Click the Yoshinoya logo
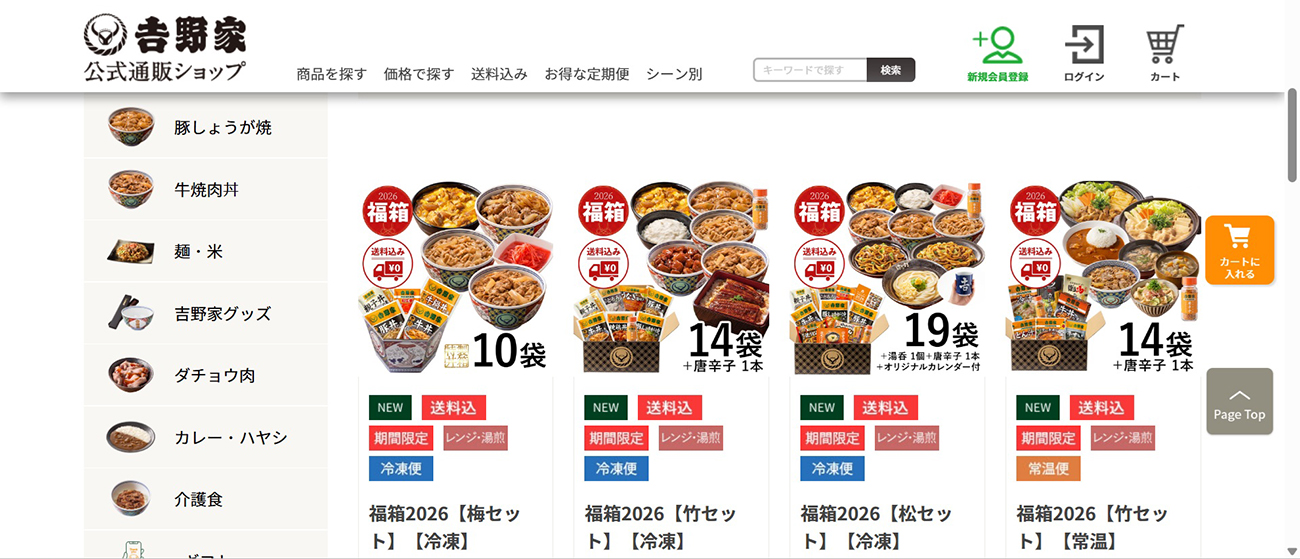The height and width of the screenshot is (559, 1300). pos(165,48)
